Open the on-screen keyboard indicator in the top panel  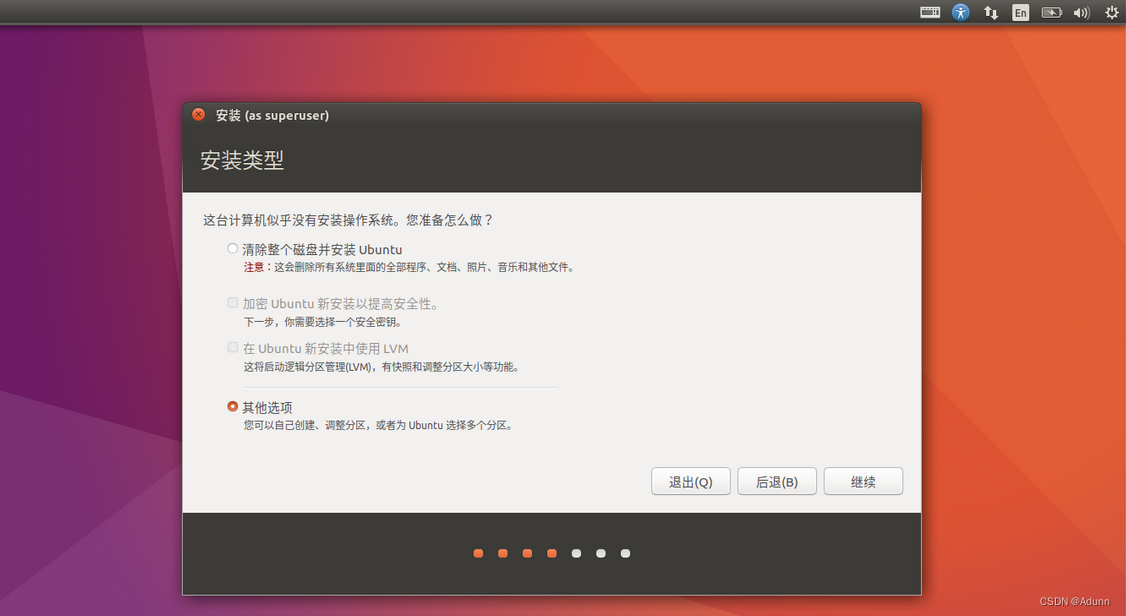[x=930, y=12]
